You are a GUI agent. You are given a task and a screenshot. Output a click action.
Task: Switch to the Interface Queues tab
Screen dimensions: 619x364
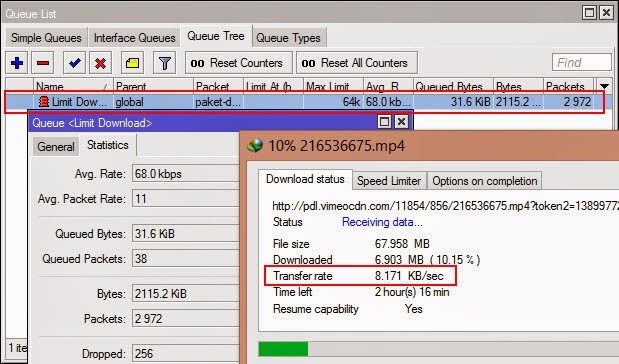(134, 38)
